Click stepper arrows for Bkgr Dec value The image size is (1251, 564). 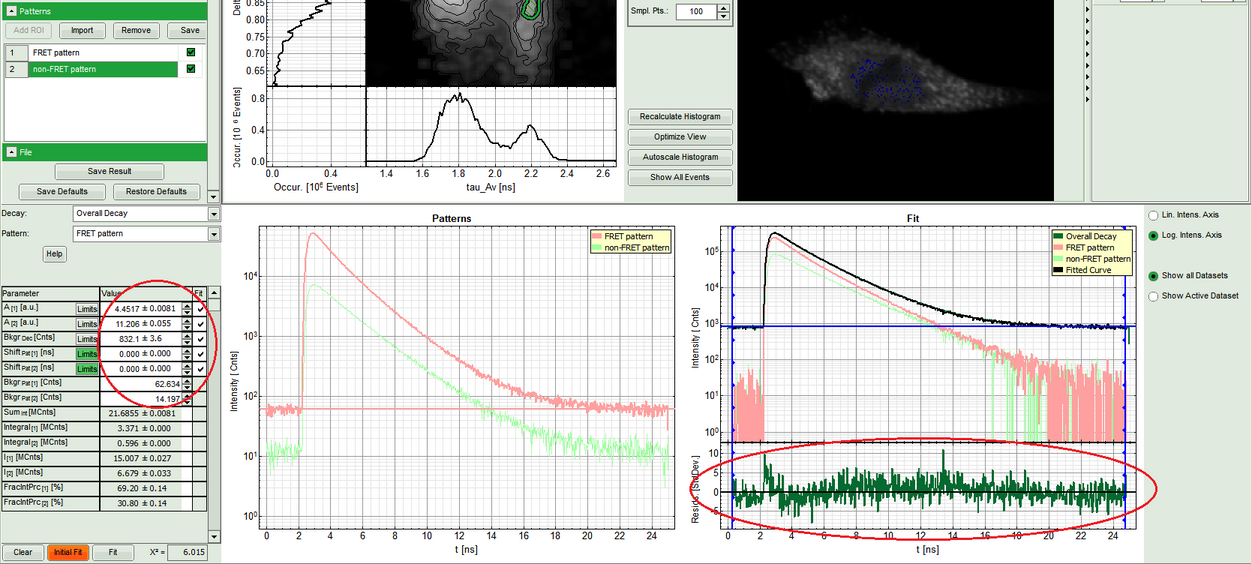[x=187, y=339]
